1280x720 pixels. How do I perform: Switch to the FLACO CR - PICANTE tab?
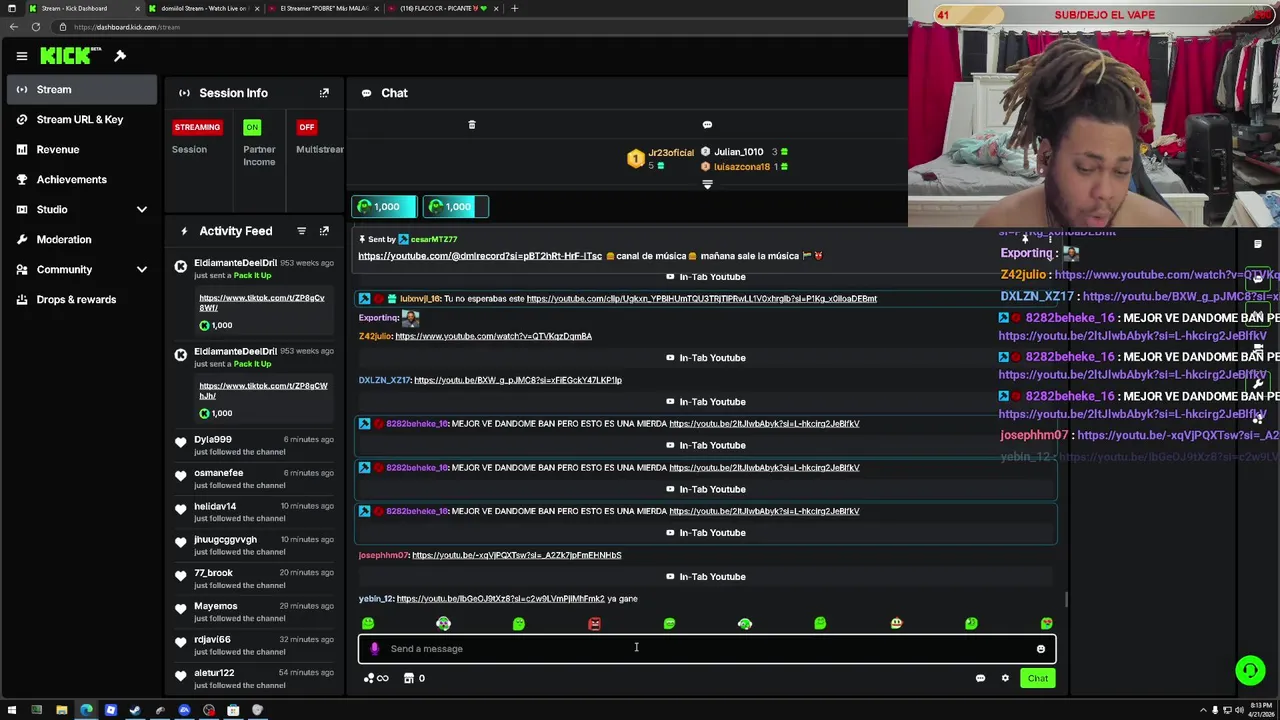(442, 8)
